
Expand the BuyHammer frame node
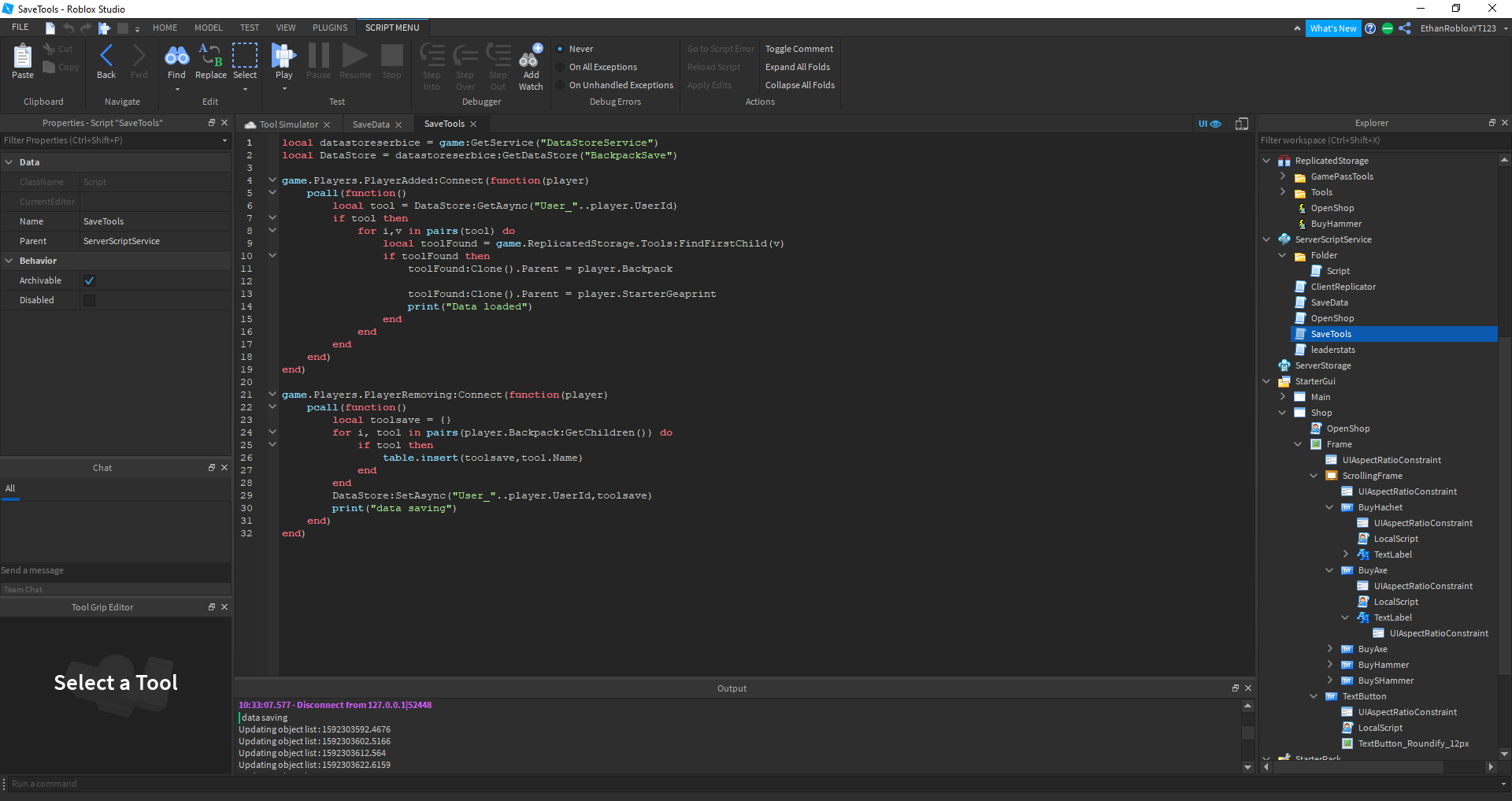click(x=1329, y=665)
